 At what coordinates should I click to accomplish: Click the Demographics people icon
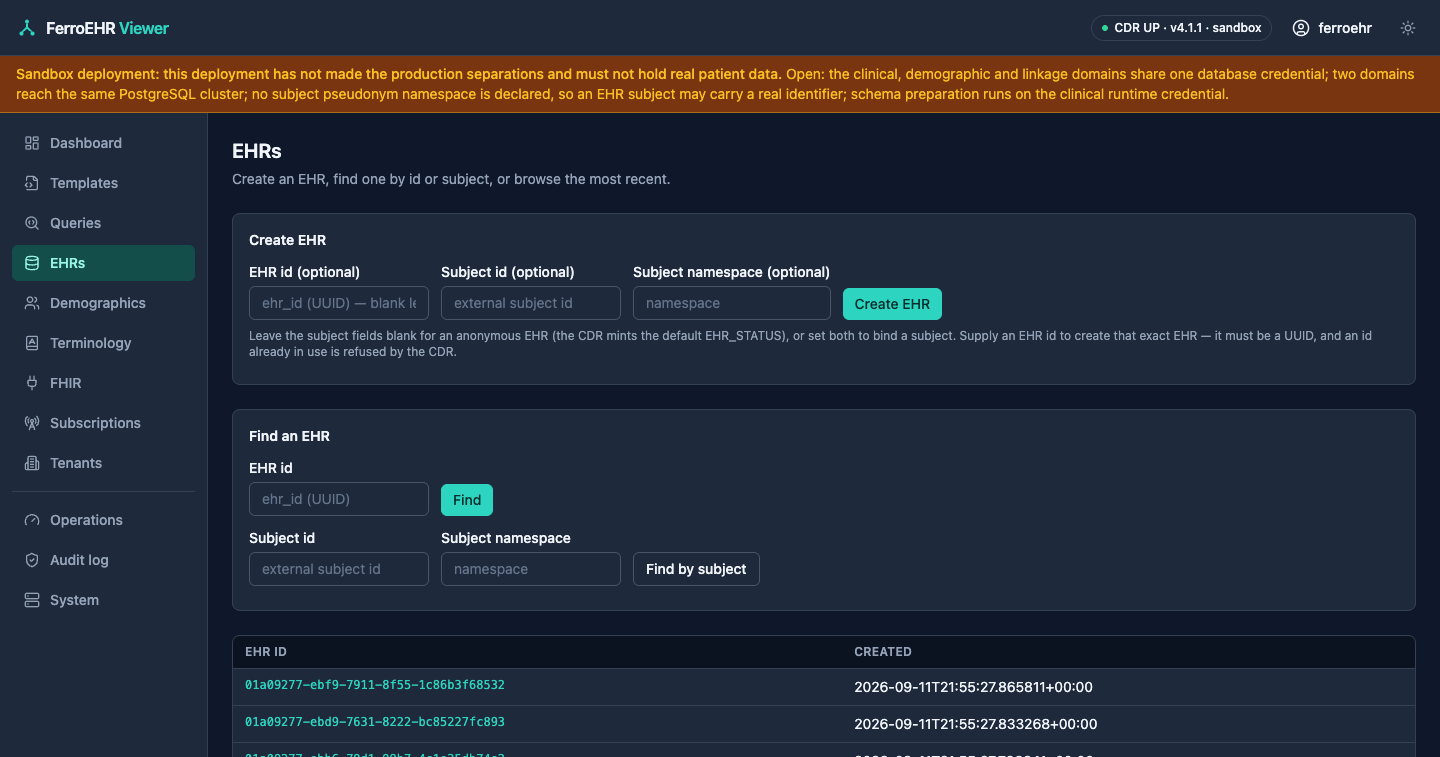pyautogui.click(x=32, y=303)
